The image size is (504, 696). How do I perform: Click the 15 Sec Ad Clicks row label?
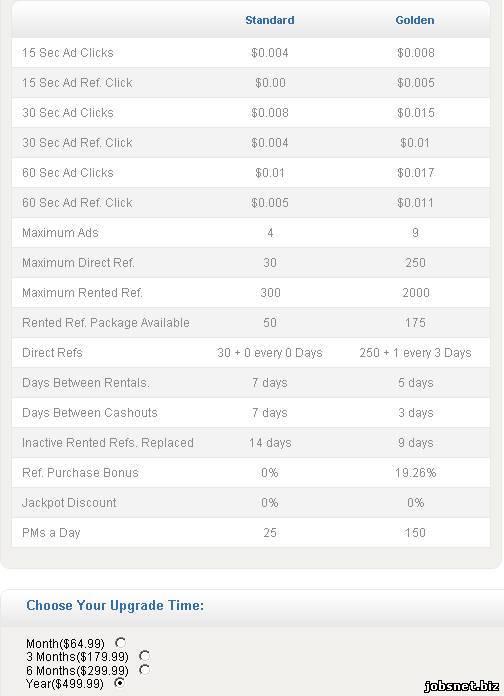68,53
